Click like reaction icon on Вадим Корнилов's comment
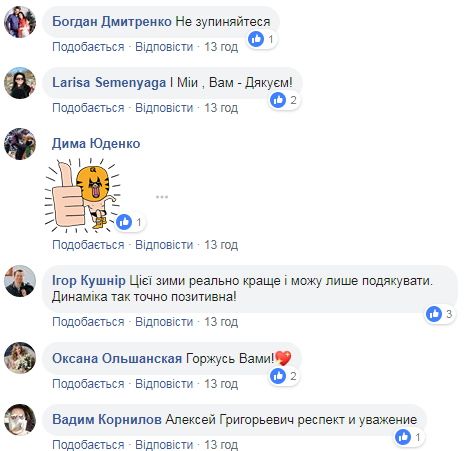Screen dimensions: 476x451 403,437
